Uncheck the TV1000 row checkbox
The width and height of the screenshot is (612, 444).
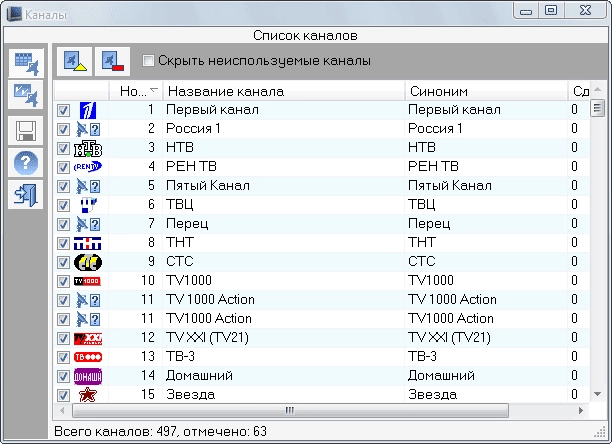point(63,281)
